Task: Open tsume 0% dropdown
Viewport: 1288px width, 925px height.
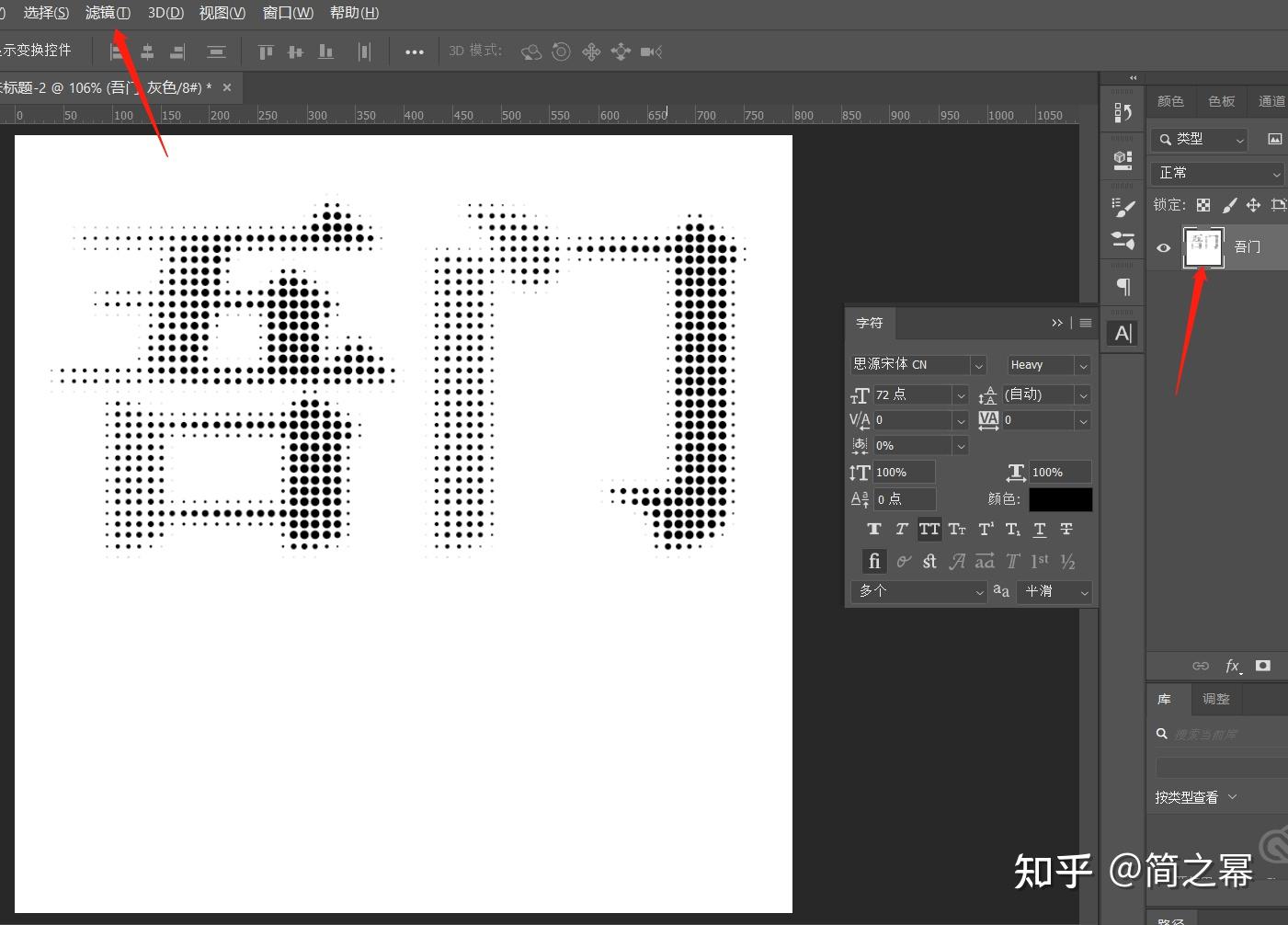Action: (920, 445)
